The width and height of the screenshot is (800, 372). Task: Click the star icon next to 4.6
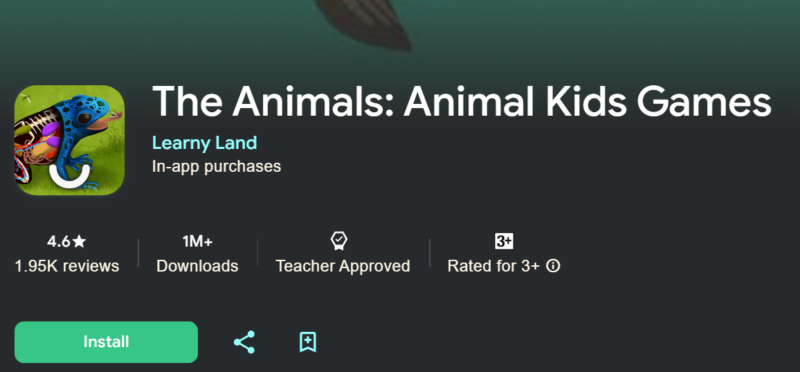[79, 241]
